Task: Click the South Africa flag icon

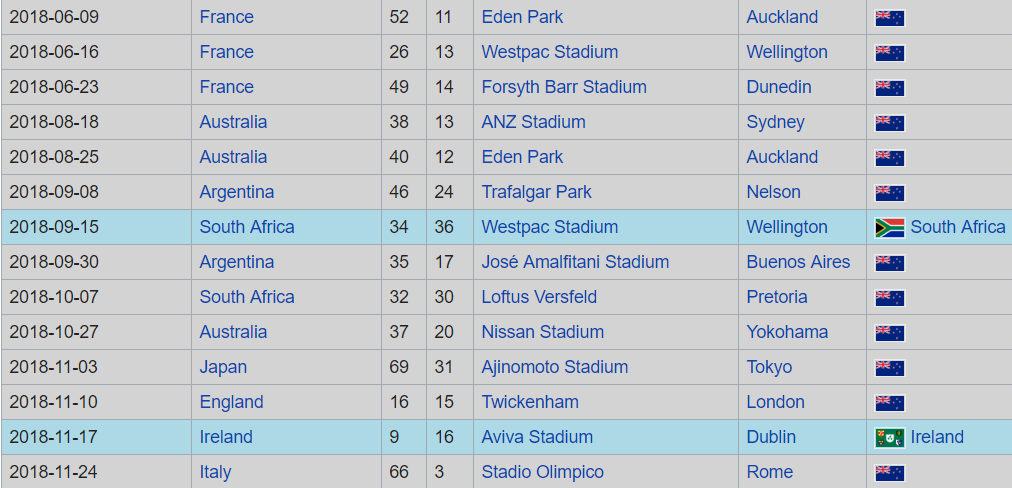Action: click(x=889, y=227)
